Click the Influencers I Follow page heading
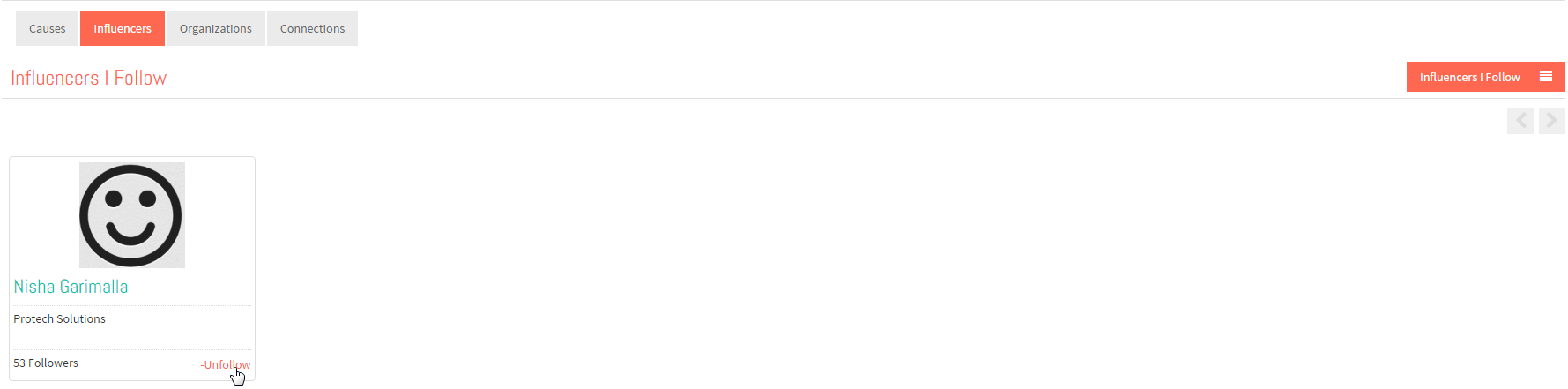This screenshot has width=1568, height=389. click(x=88, y=78)
